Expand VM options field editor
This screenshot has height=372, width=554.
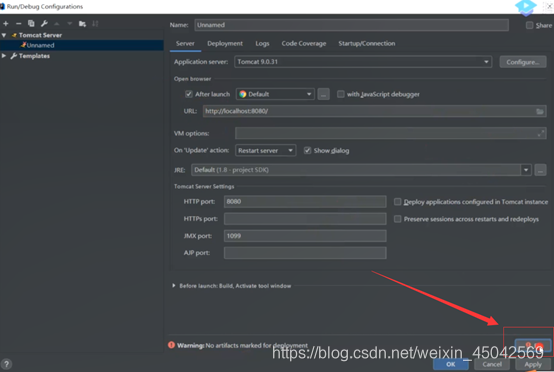click(x=541, y=134)
